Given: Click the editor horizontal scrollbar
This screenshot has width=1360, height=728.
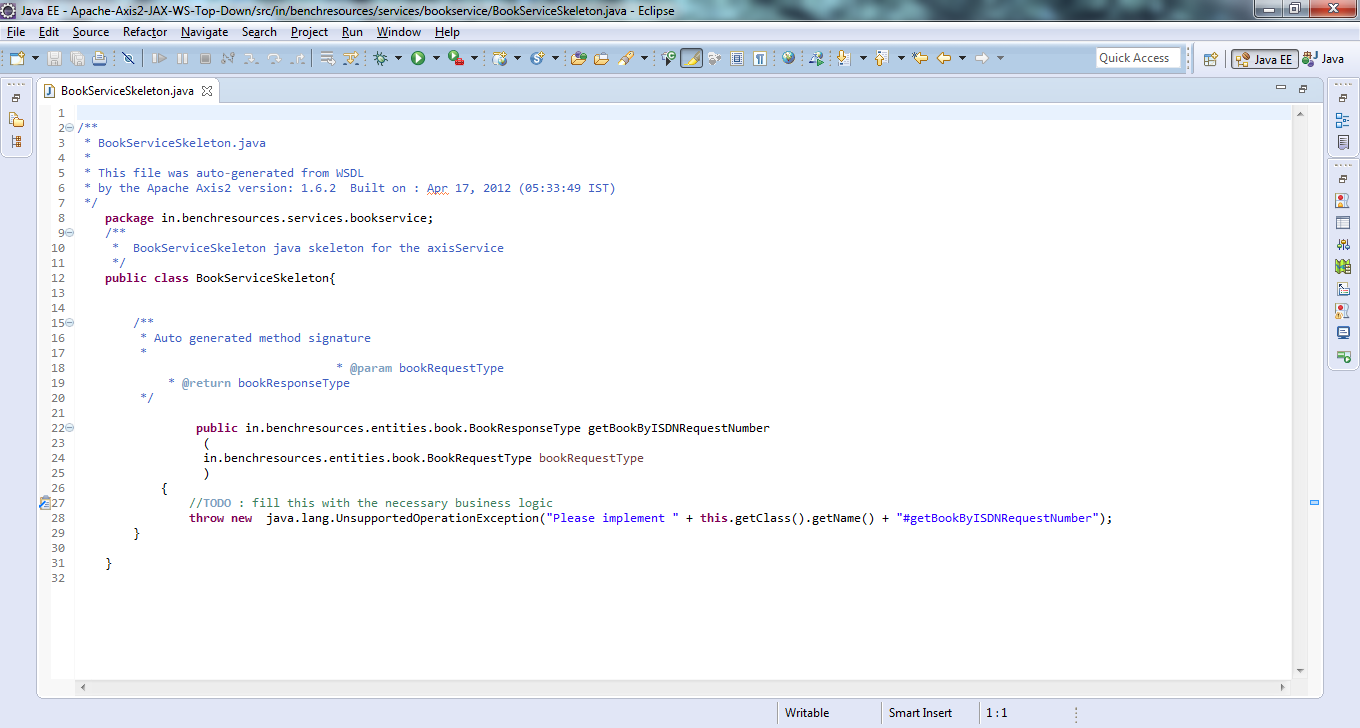Looking at the screenshot, I should click(685, 687).
